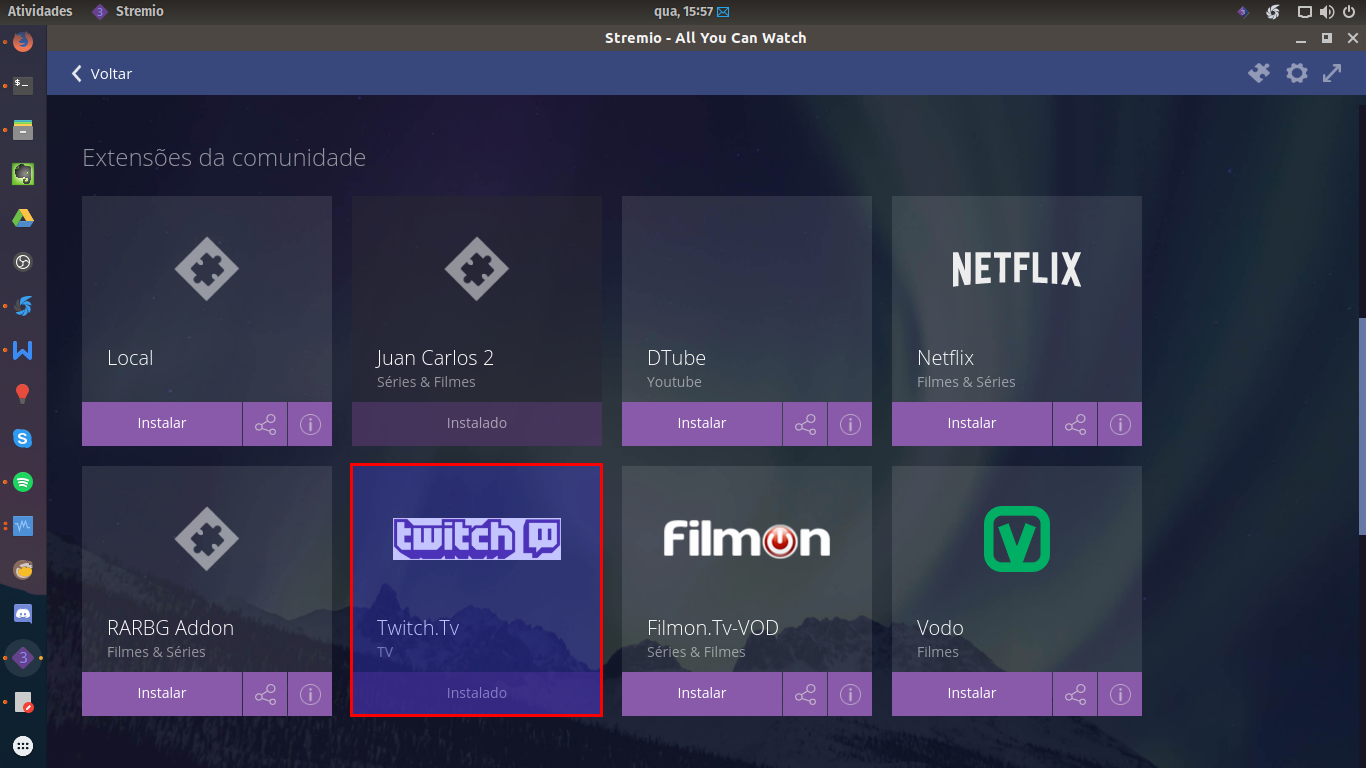
Task: Click the Stremio tray icon in top bar
Action: pos(1243,12)
